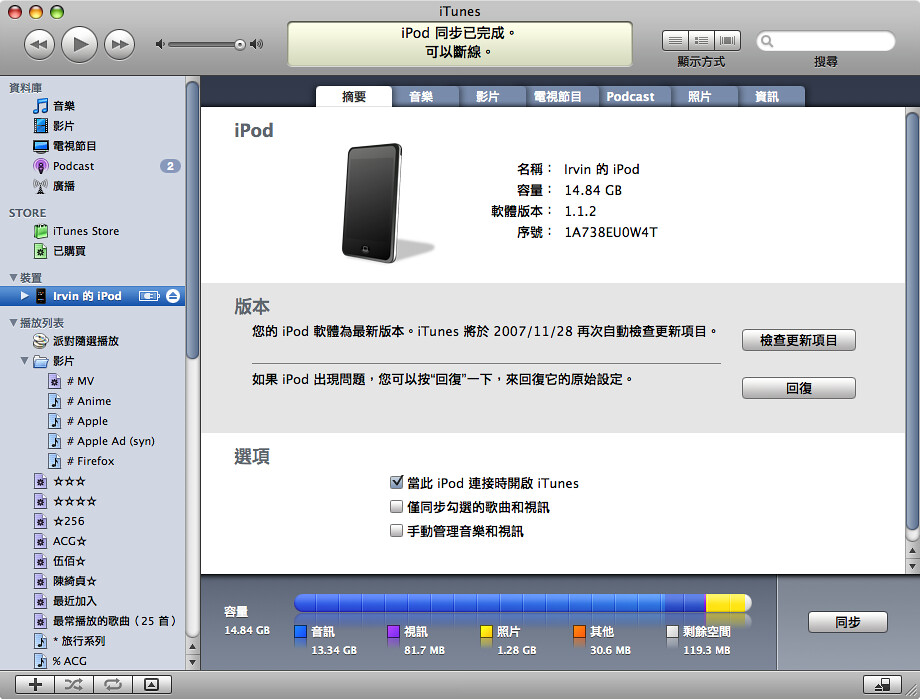The width and height of the screenshot is (920, 699).
Task: Click the 檢查更新項目 button
Action: click(x=798, y=341)
